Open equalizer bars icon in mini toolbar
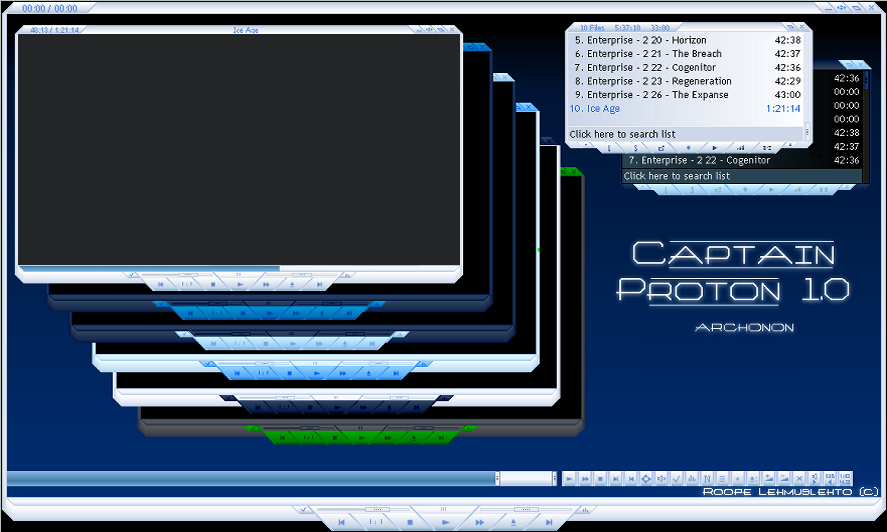 pos(692,479)
